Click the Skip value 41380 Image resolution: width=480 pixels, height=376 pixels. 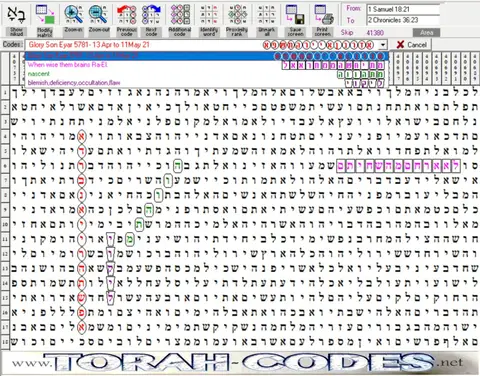[x=375, y=33]
